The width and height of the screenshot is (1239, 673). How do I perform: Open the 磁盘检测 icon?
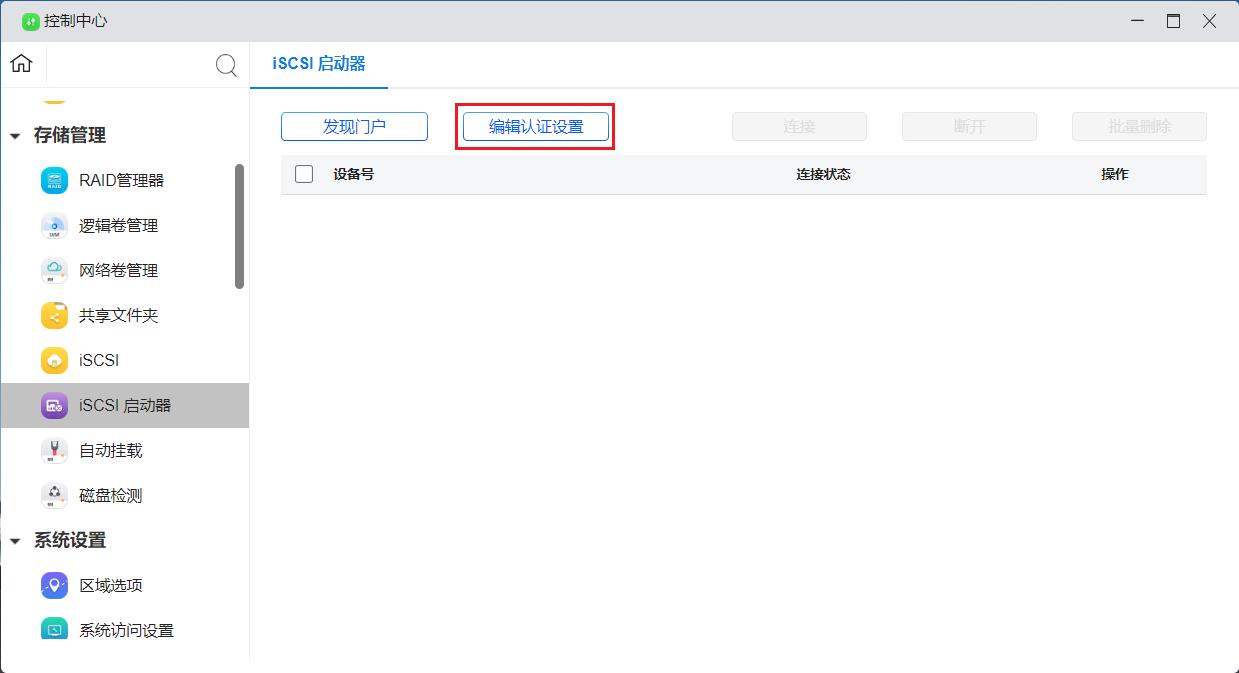[54, 496]
